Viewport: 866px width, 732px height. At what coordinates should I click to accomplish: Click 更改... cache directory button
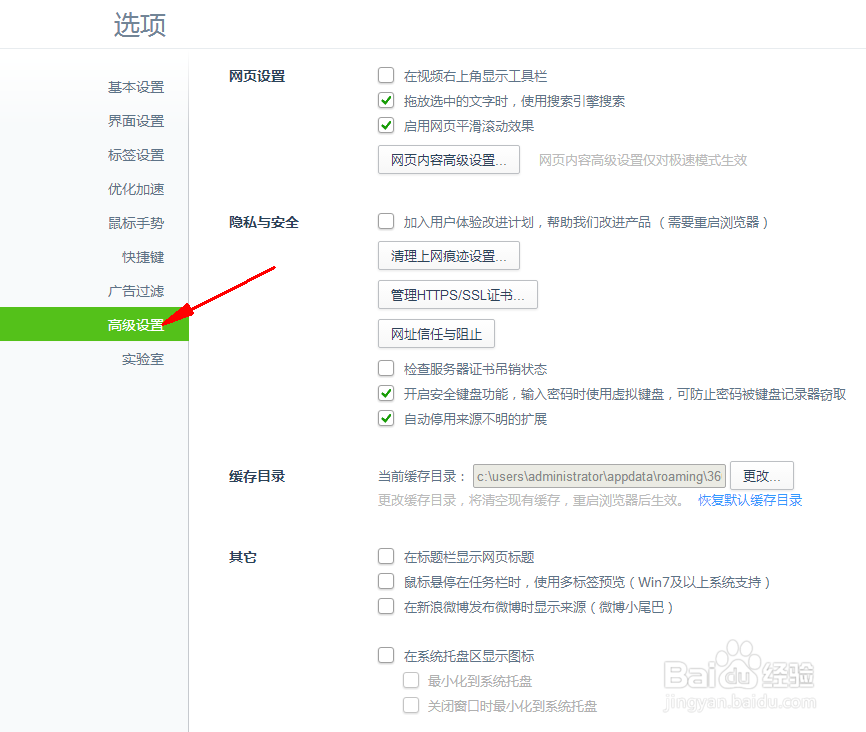pyautogui.click(x=762, y=476)
